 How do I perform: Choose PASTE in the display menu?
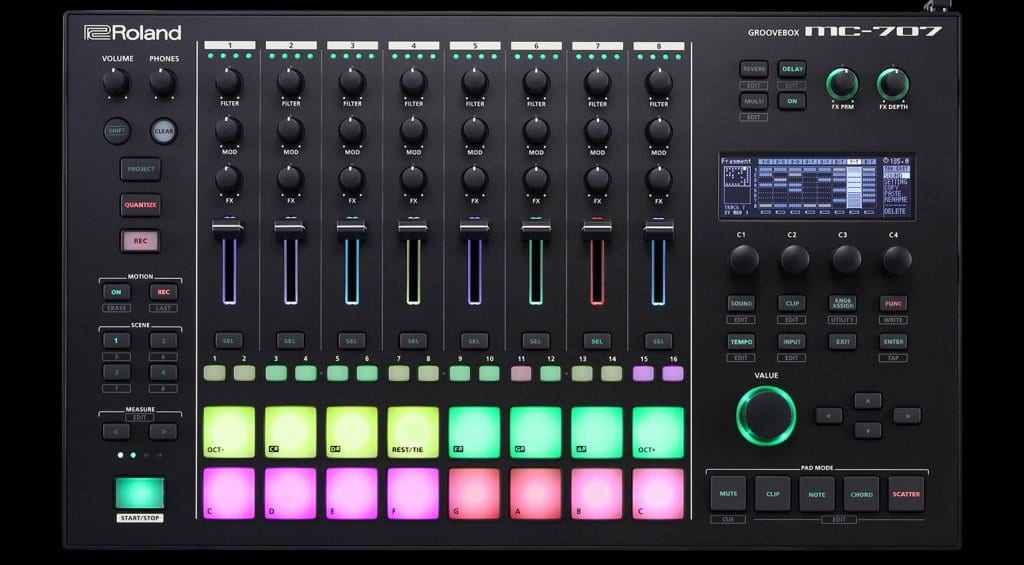click(893, 194)
